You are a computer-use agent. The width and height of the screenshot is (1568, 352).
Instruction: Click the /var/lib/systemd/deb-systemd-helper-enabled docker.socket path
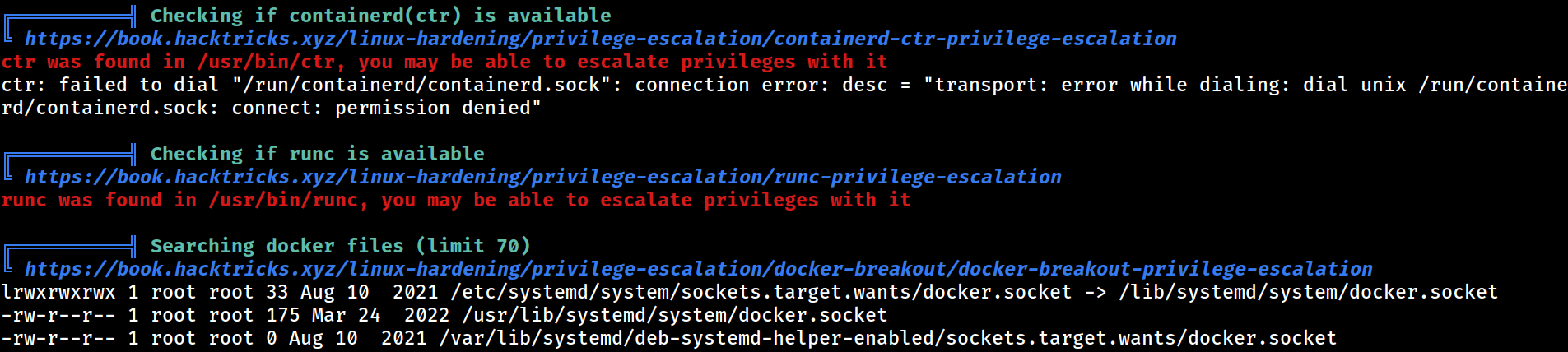click(x=888, y=338)
